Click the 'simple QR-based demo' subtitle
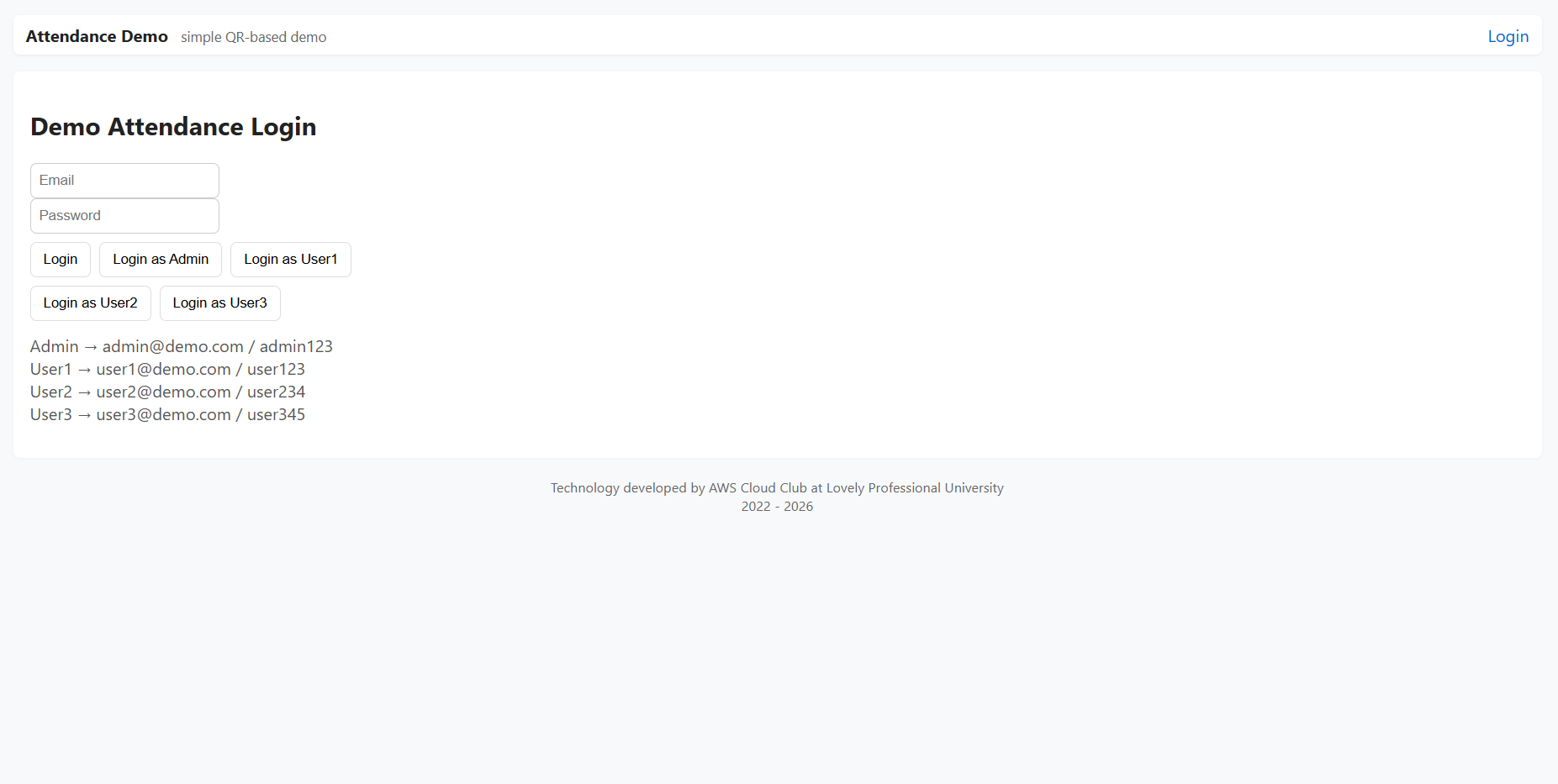The height and width of the screenshot is (784, 1558). coord(253,37)
